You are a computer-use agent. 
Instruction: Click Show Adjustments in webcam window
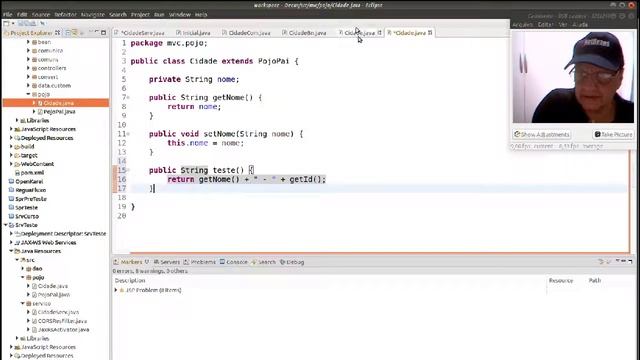(x=542, y=134)
